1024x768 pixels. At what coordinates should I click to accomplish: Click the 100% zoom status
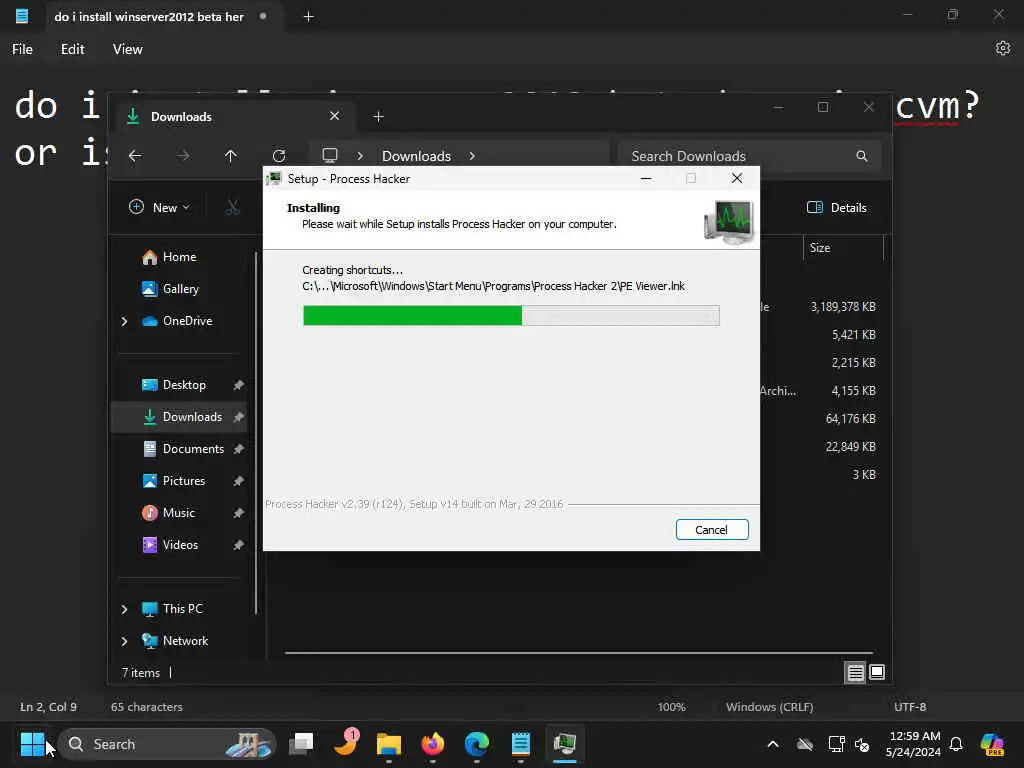[671, 707]
